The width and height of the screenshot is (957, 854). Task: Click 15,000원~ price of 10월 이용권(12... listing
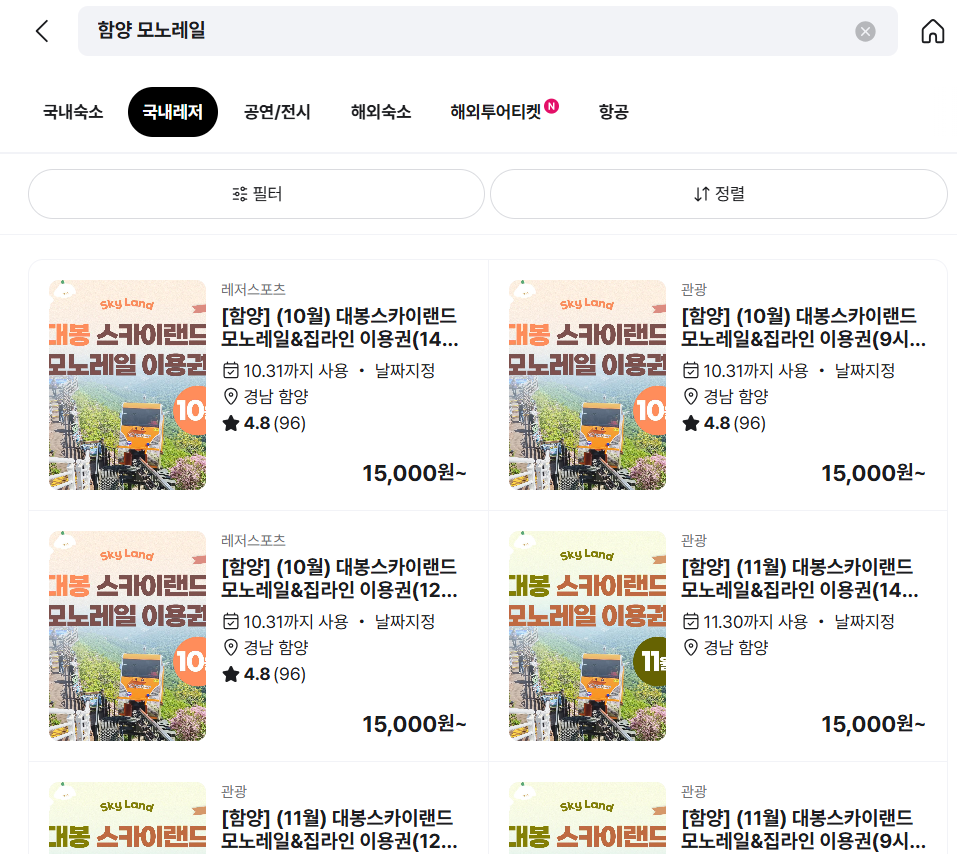click(414, 724)
